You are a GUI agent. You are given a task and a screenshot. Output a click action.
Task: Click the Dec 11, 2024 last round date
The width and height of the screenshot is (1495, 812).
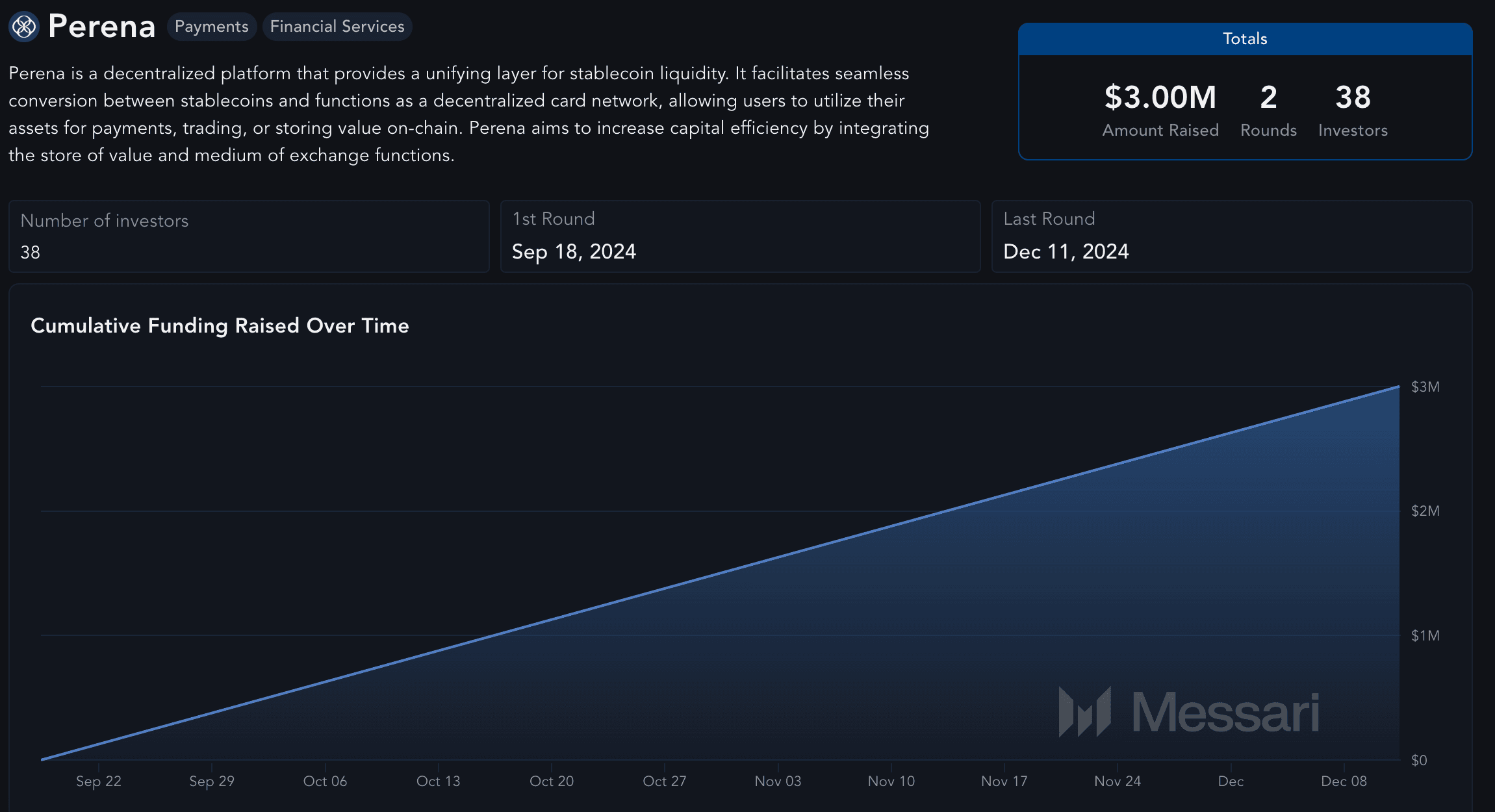pyautogui.click(x=1066, y=251)
